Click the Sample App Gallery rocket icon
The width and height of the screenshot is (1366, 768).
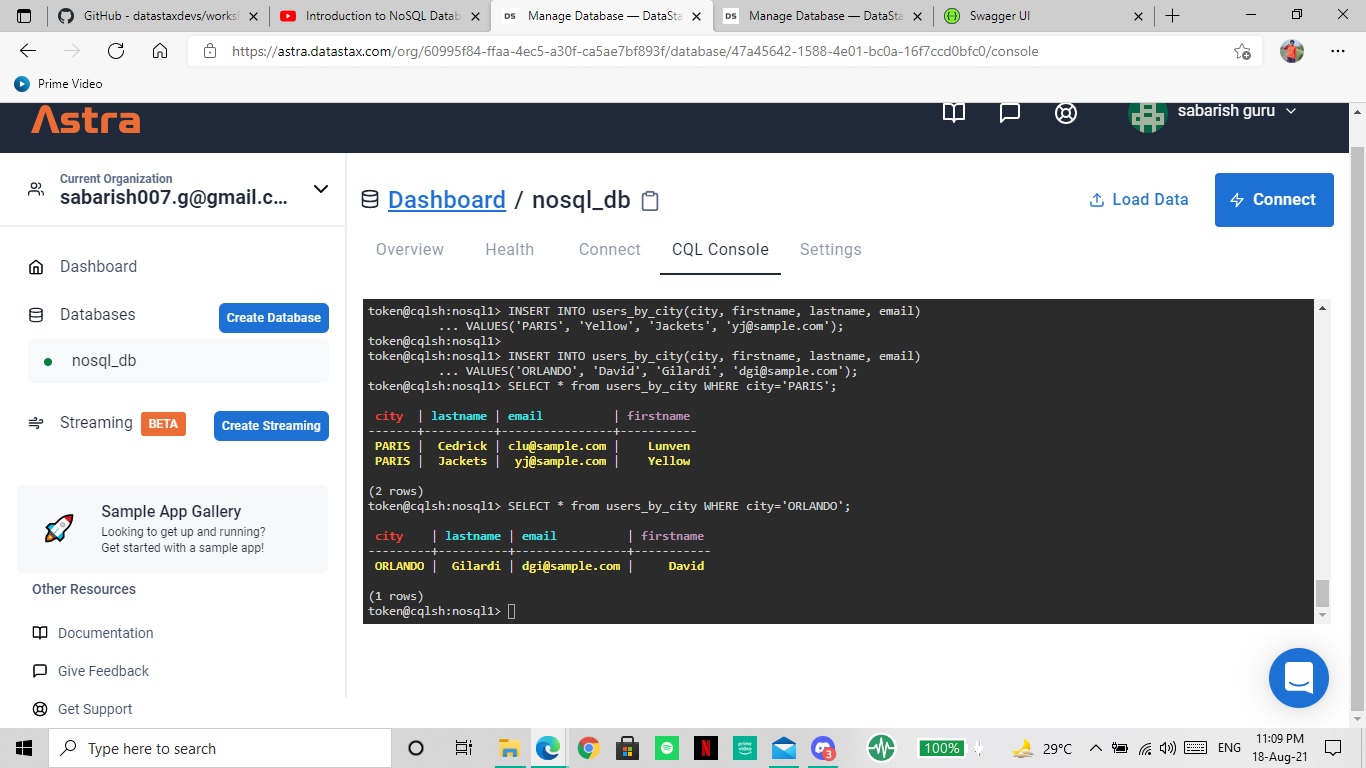click(x=58, y=528)
